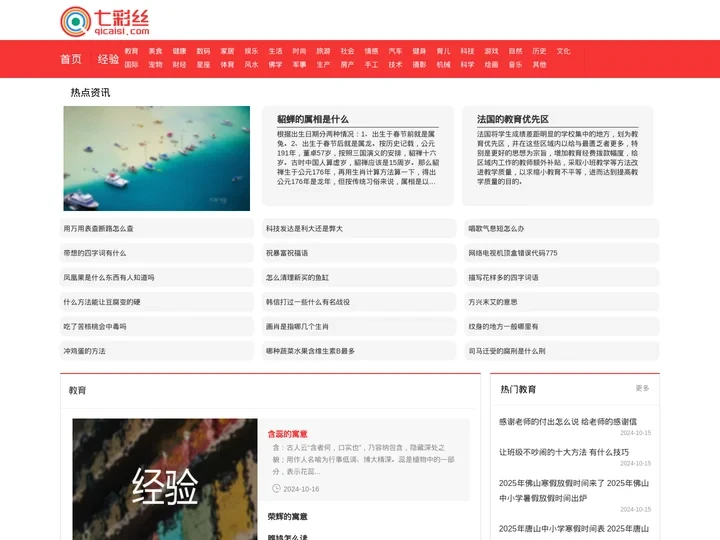Select the 历史 category
This screenshot has height=540, width=720.
pyautogui.click(x=539, y=51)
